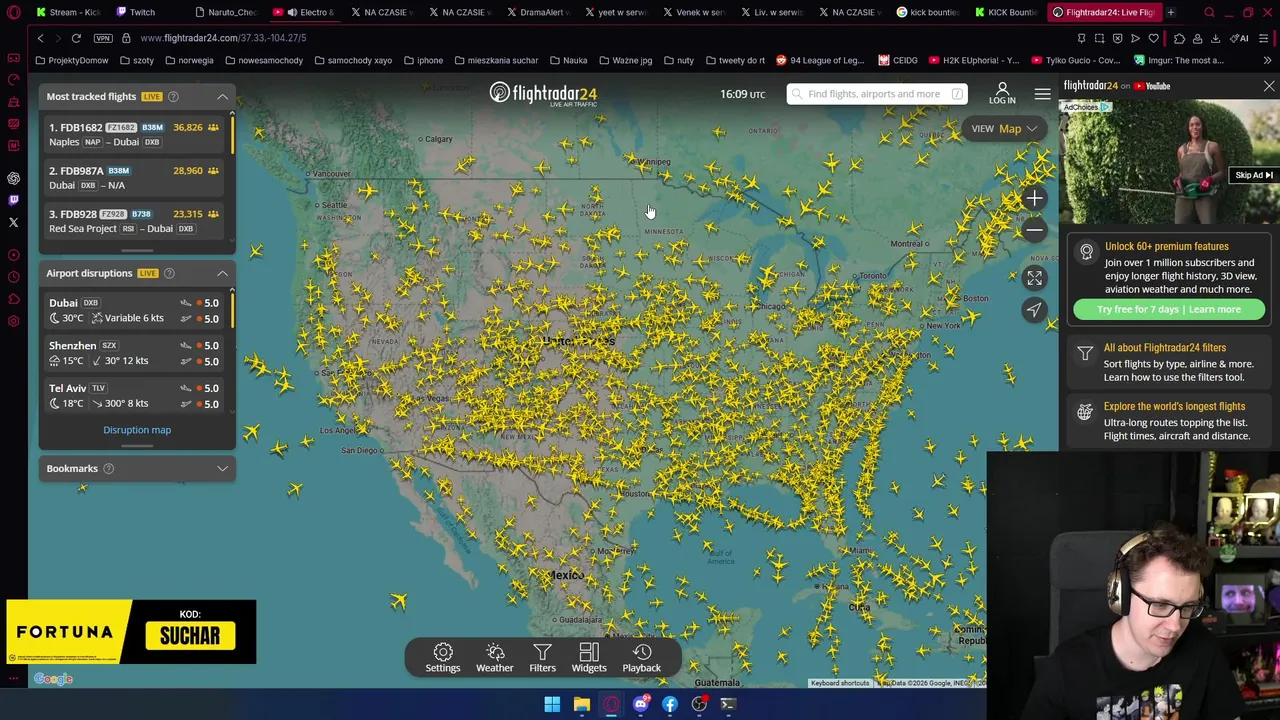1280x720 pixels.
Task: Select Tel Aviv TLV airport disruption
Action: (136, 395)
